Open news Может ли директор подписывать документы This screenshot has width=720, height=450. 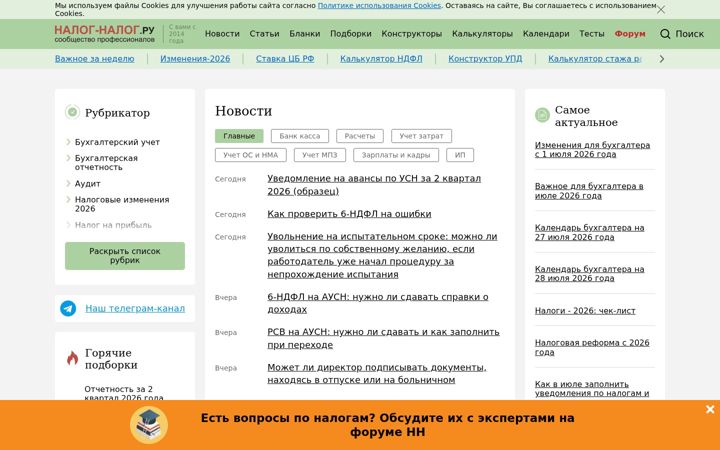click(377, 374)
